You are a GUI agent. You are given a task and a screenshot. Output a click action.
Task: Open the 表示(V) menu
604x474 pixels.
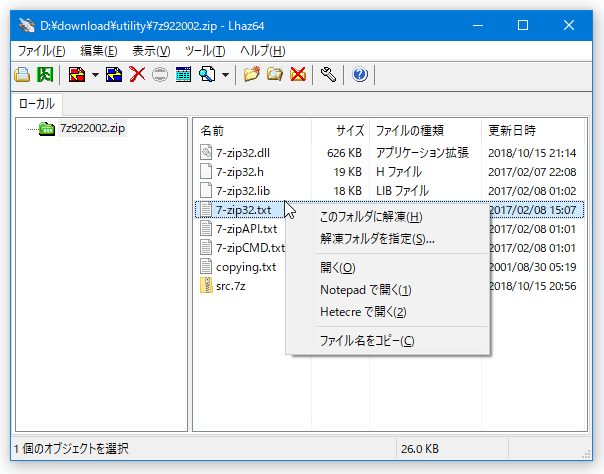[151, 51]
